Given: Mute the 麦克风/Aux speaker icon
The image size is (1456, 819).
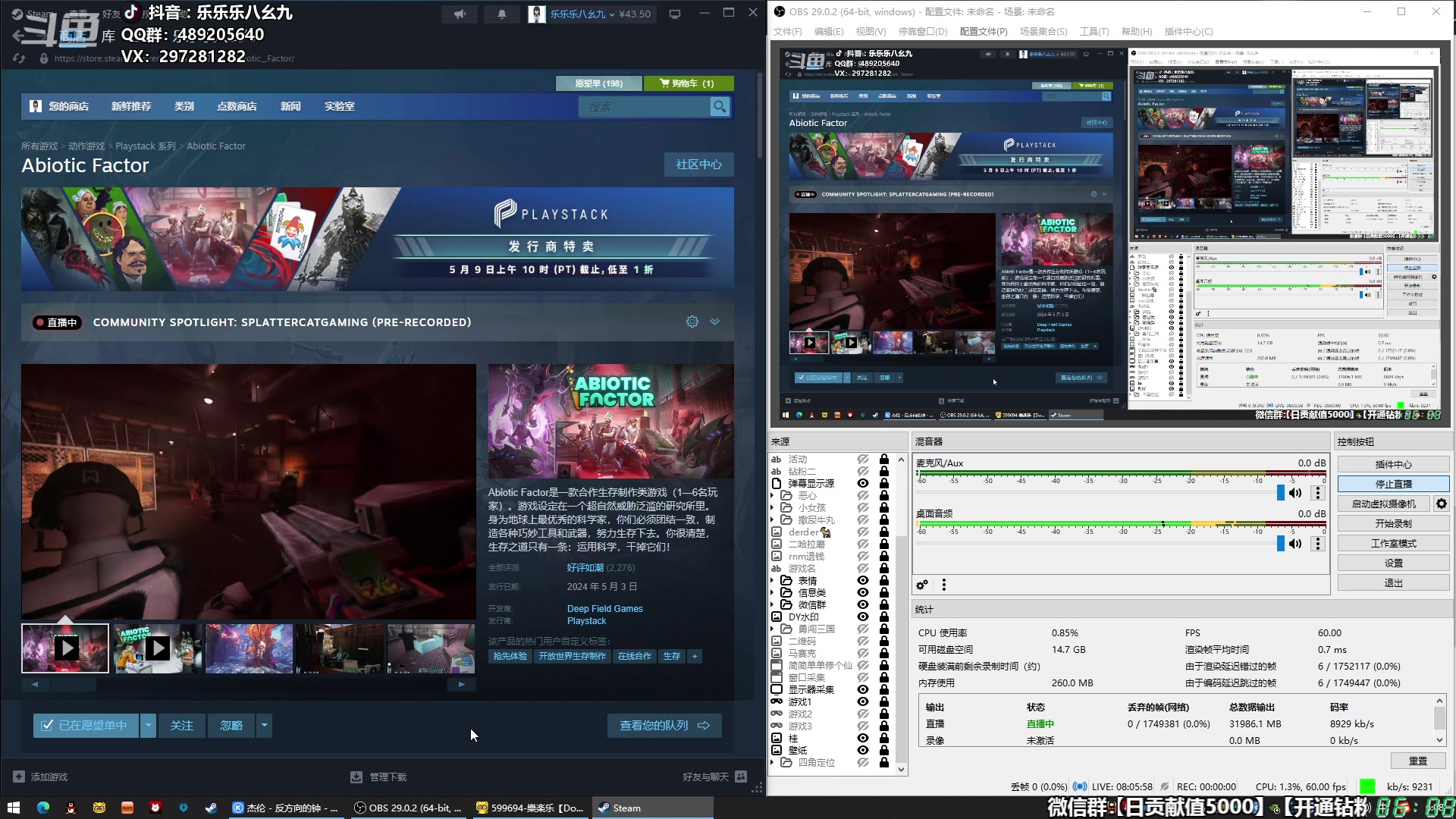Looking at the screenshot, I should click(1295, 493).
